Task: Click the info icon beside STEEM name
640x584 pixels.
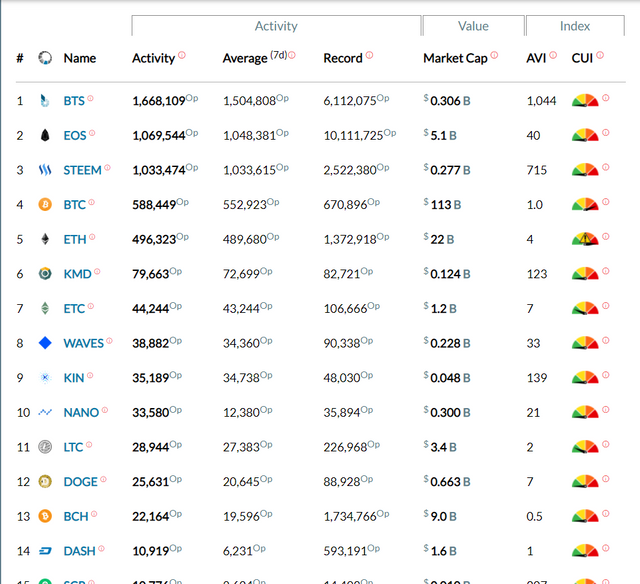Action: coord(107,167)
